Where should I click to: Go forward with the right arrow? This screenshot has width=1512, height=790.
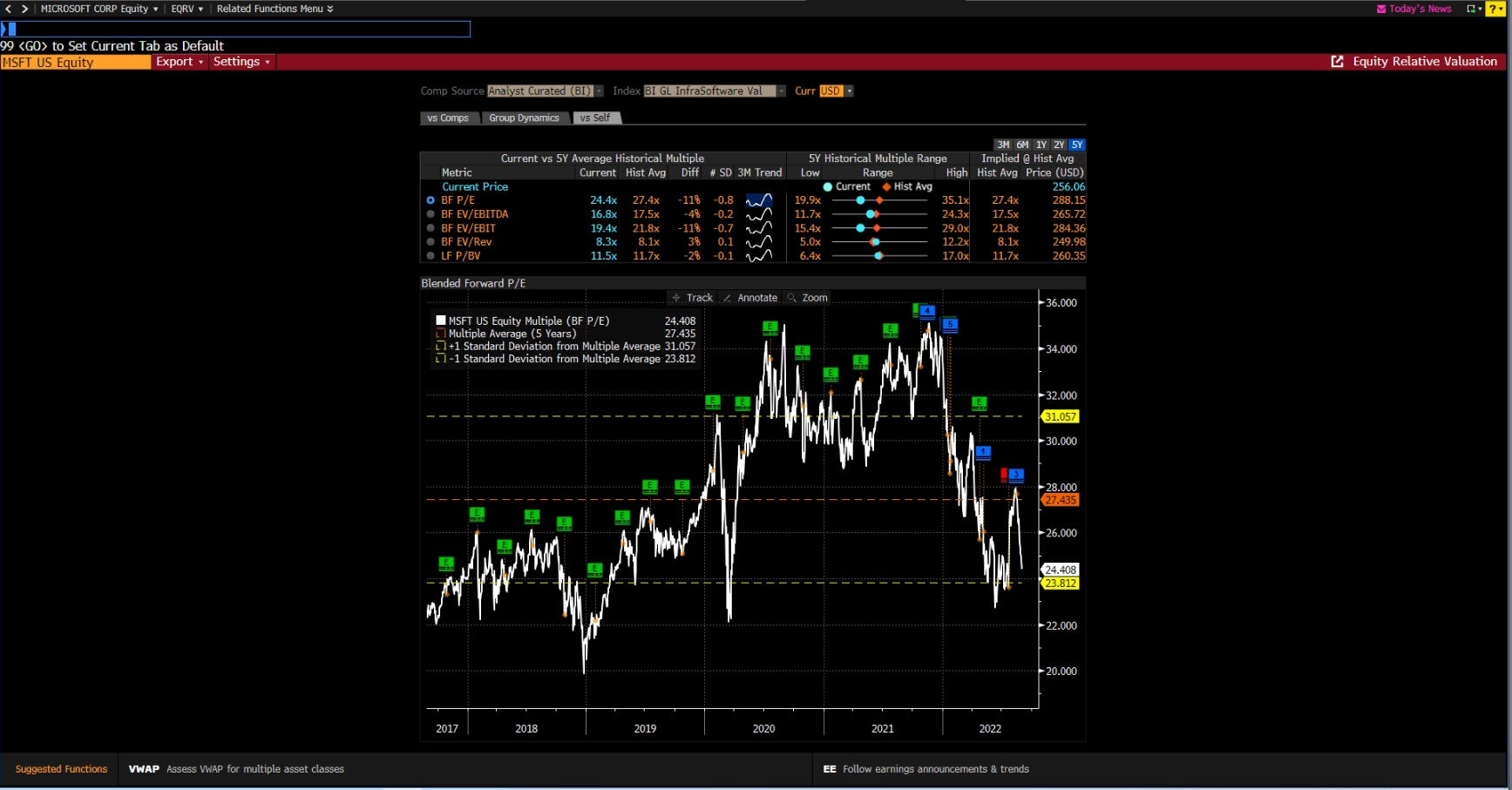tap(24, 9)
